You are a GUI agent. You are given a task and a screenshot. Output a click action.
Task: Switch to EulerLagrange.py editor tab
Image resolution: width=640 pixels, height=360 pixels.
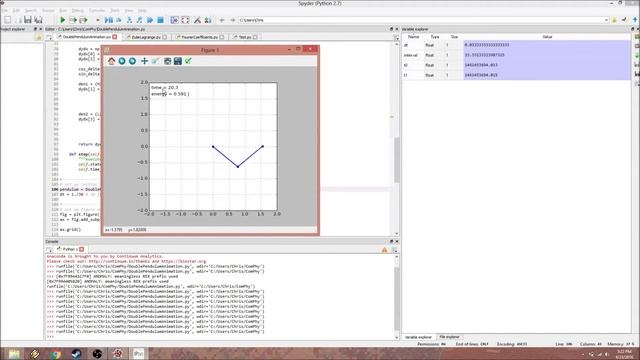pyautogui.click(x=146, y=37)
